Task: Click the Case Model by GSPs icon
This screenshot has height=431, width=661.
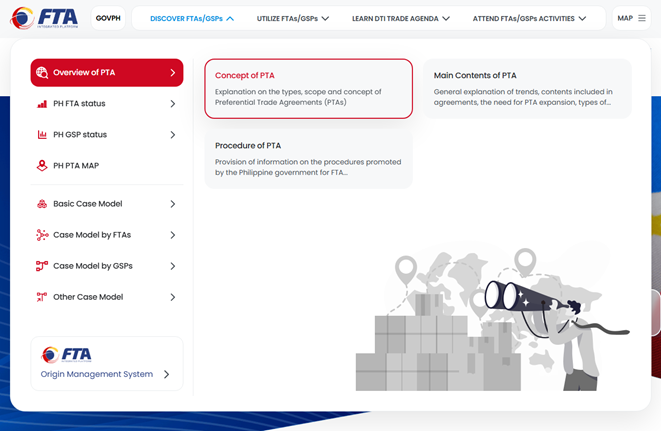Action: tap(42, 266)
